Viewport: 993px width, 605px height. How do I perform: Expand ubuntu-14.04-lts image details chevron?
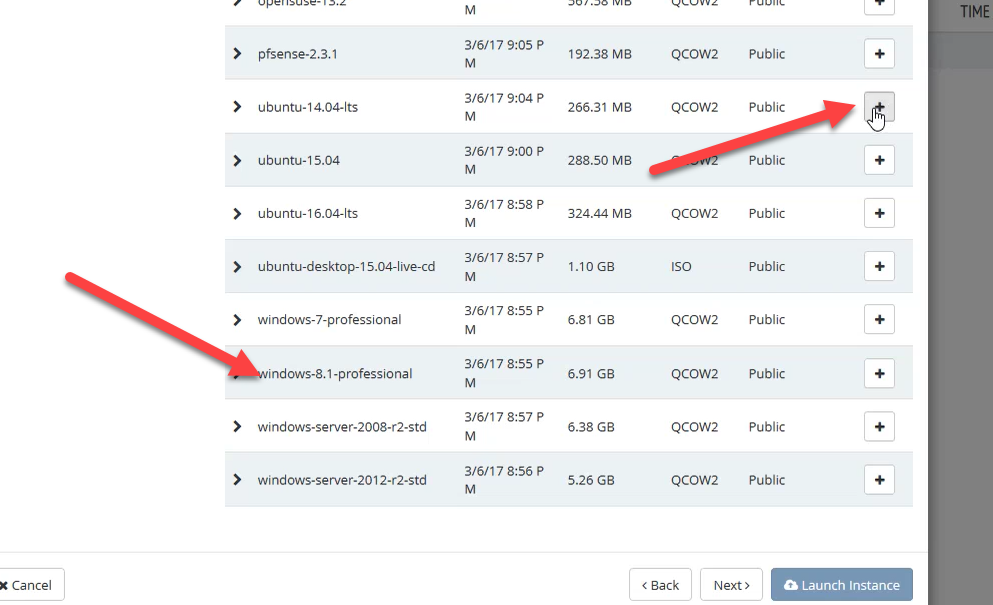click(x=237, y=107)
